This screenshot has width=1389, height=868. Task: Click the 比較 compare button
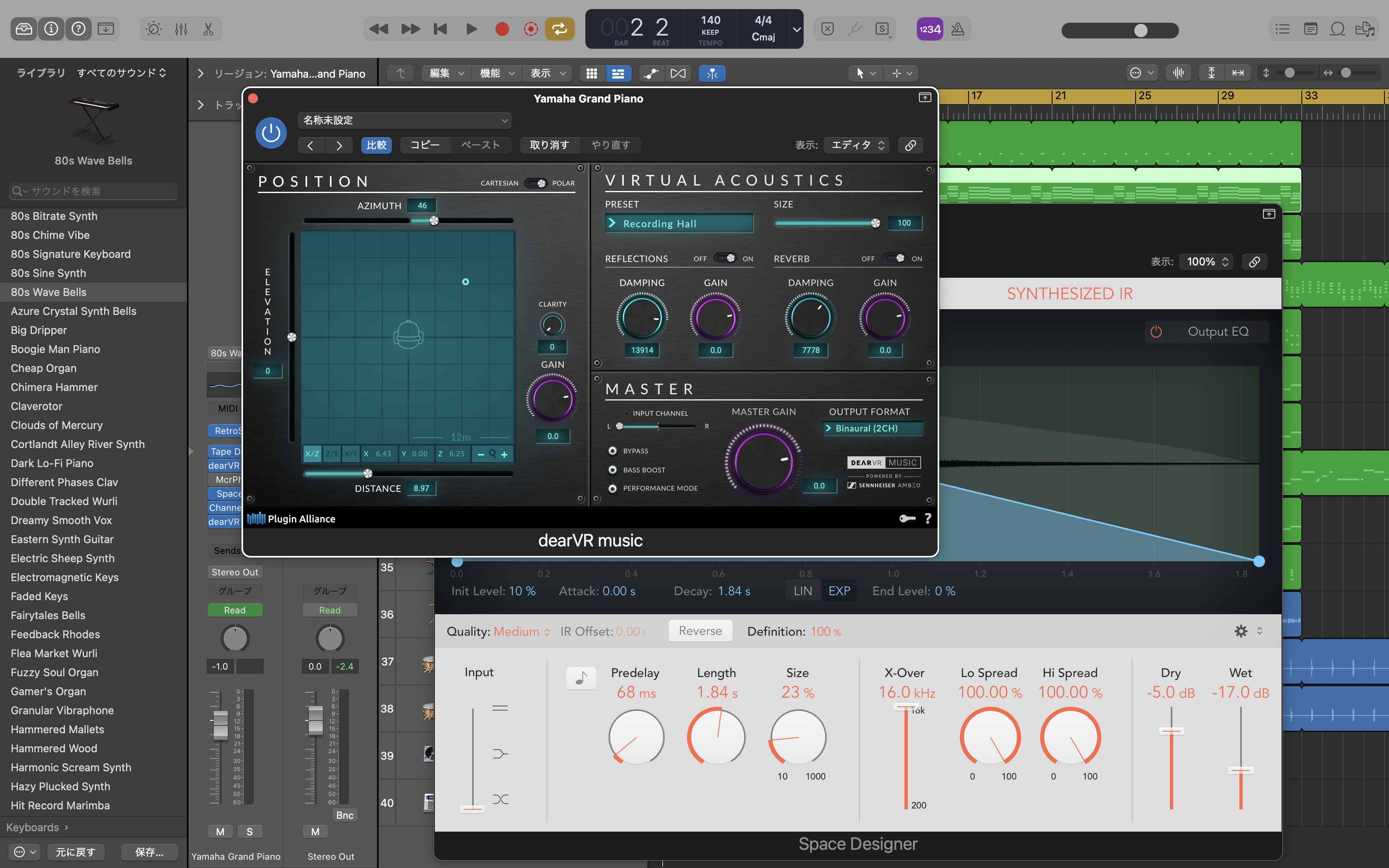[377, 145]
